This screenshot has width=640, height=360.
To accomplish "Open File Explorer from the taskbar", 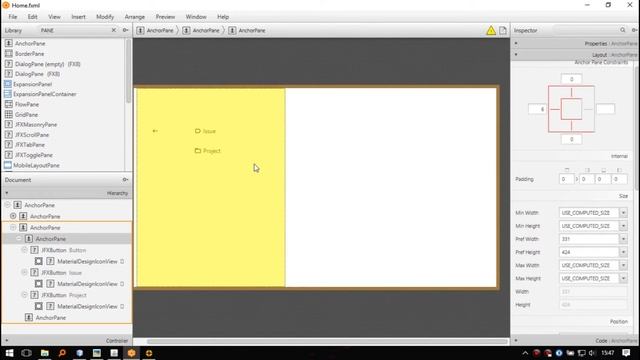I will tap(44, 353).
